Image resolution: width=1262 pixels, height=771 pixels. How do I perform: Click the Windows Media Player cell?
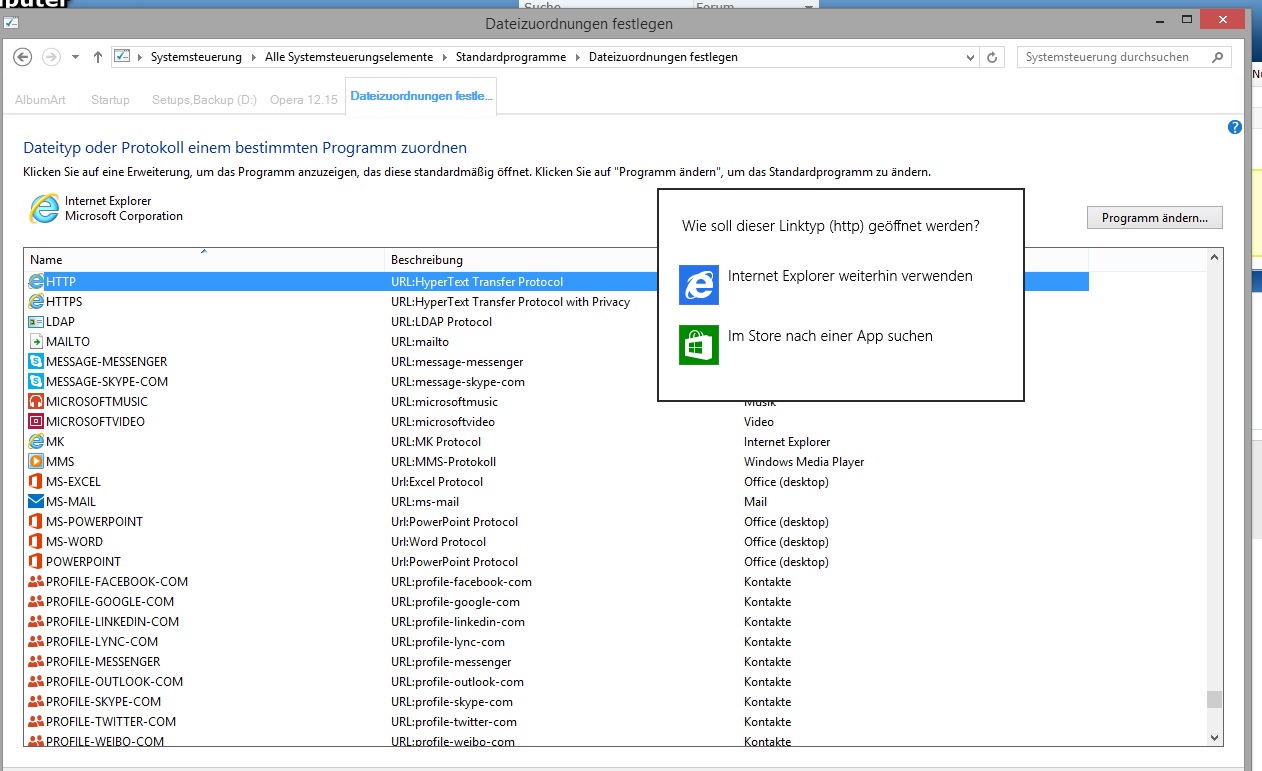click(804, 462)
